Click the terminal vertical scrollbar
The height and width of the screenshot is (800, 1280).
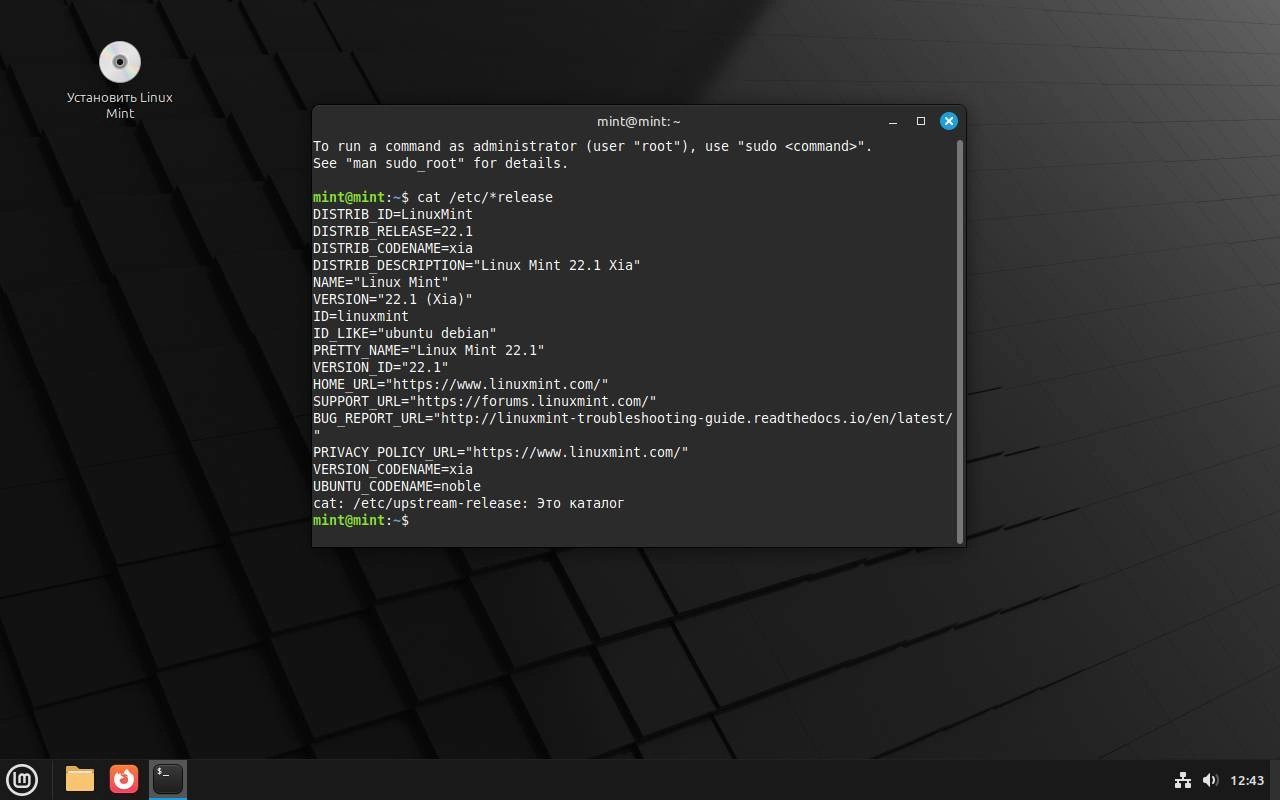coord(960,340)
